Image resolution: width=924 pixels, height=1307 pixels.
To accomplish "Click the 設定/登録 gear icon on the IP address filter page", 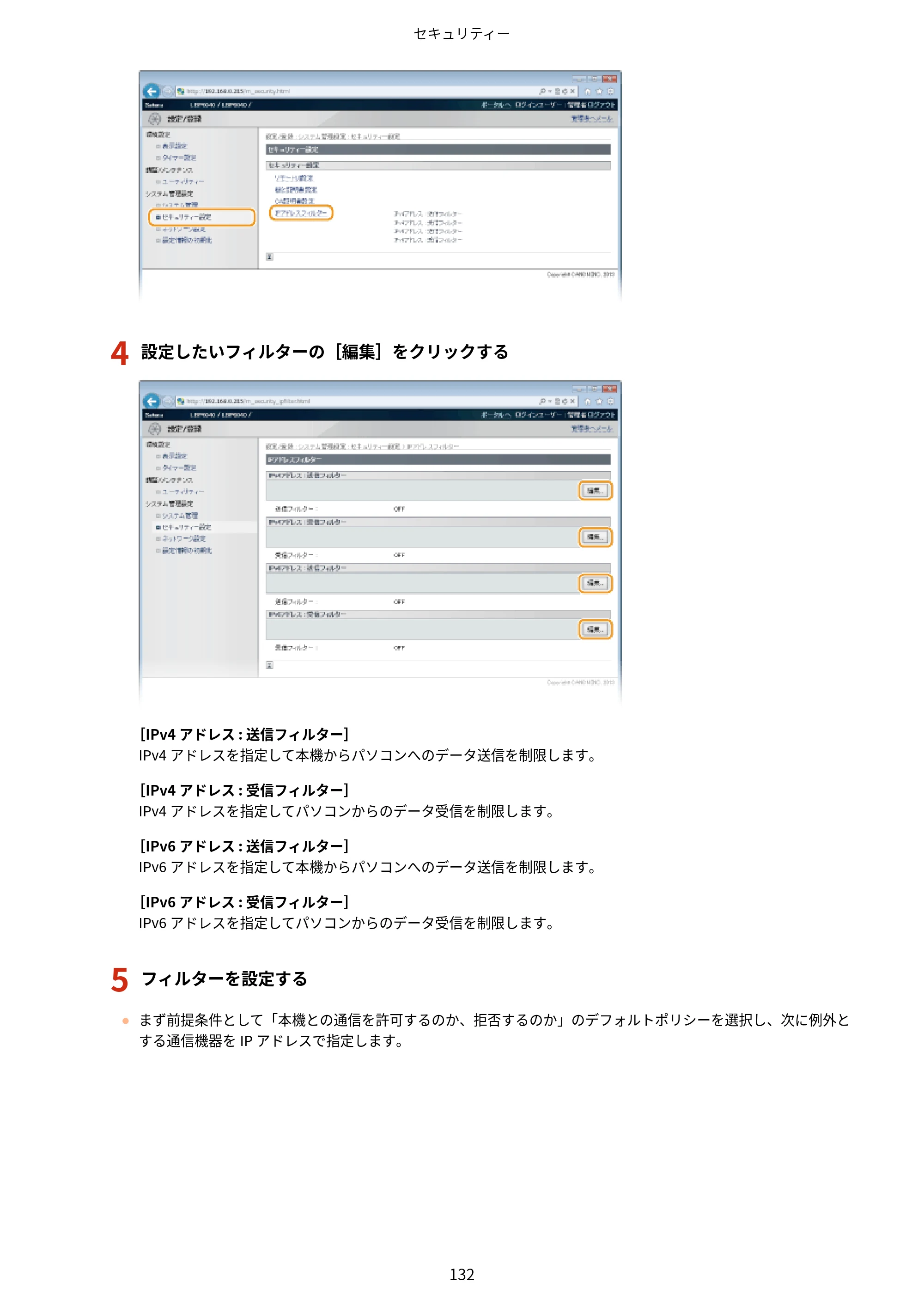I will point(154,429).
